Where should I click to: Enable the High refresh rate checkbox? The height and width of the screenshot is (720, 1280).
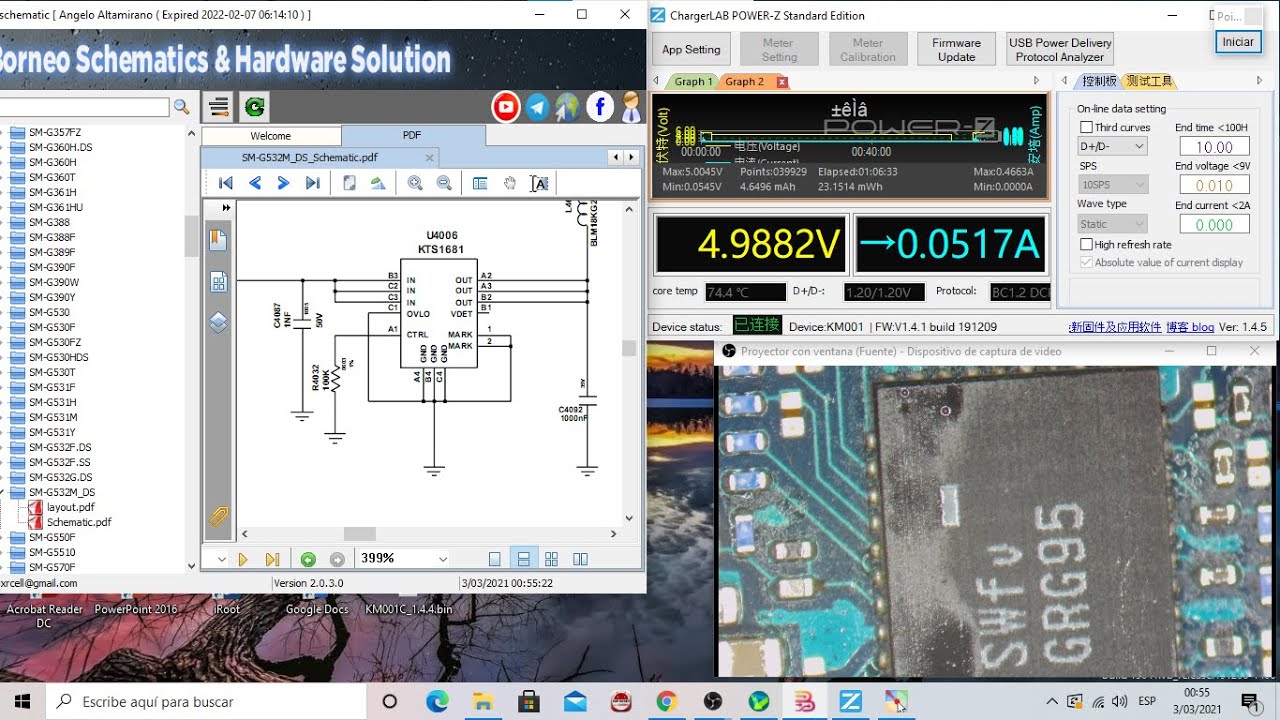pos(1086,244)
